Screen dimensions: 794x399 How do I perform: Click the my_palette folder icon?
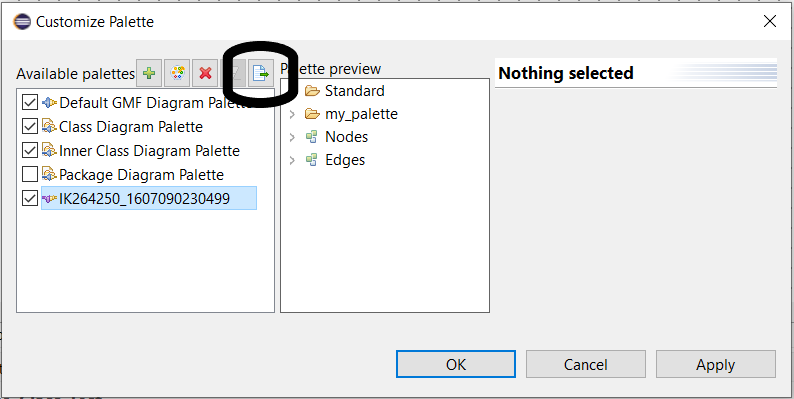(x=312, y=114)
